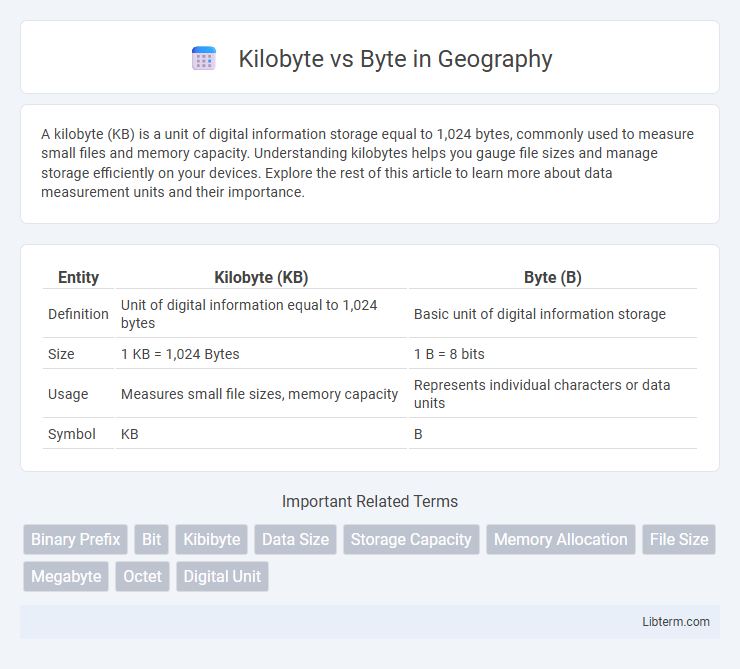740x669 pixels.
Task: Click the '1 B = 8 bits' cell
Action: point(553,354)
